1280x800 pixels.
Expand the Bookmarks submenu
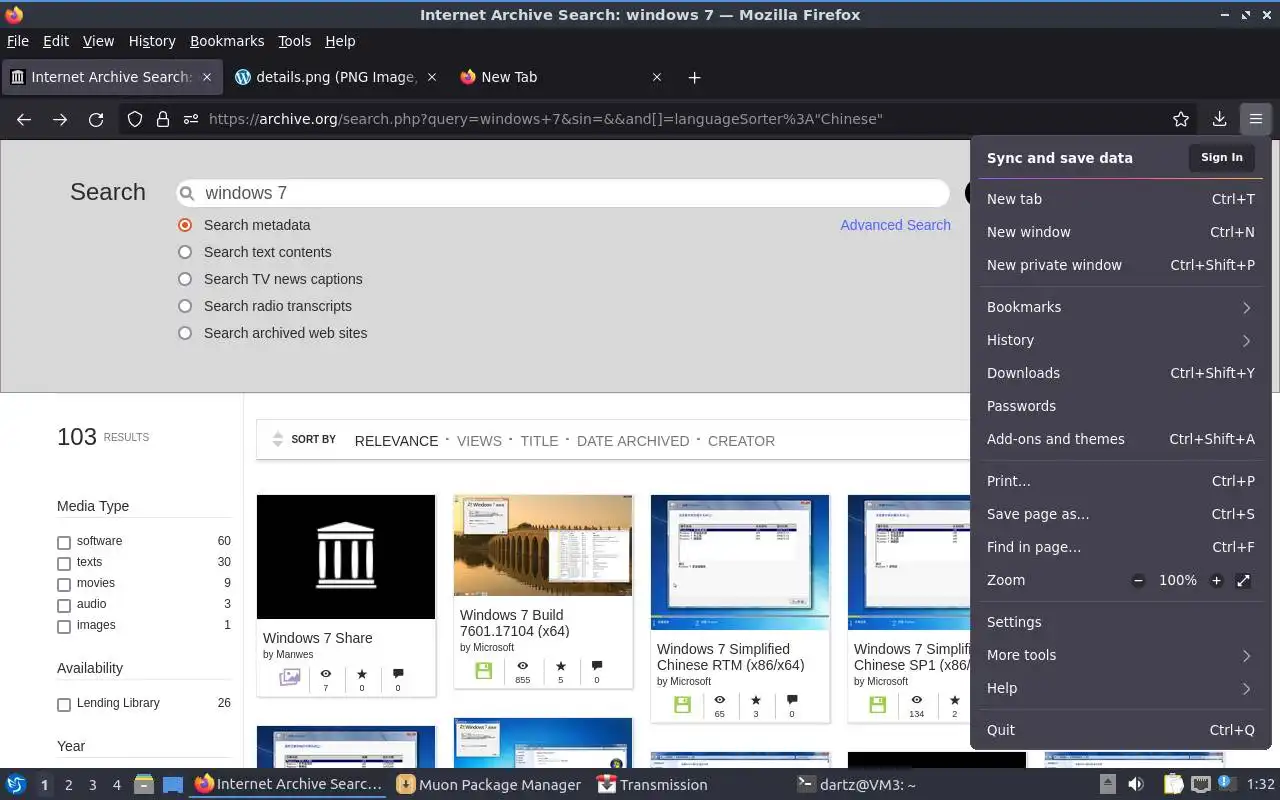pos(1120,307)
